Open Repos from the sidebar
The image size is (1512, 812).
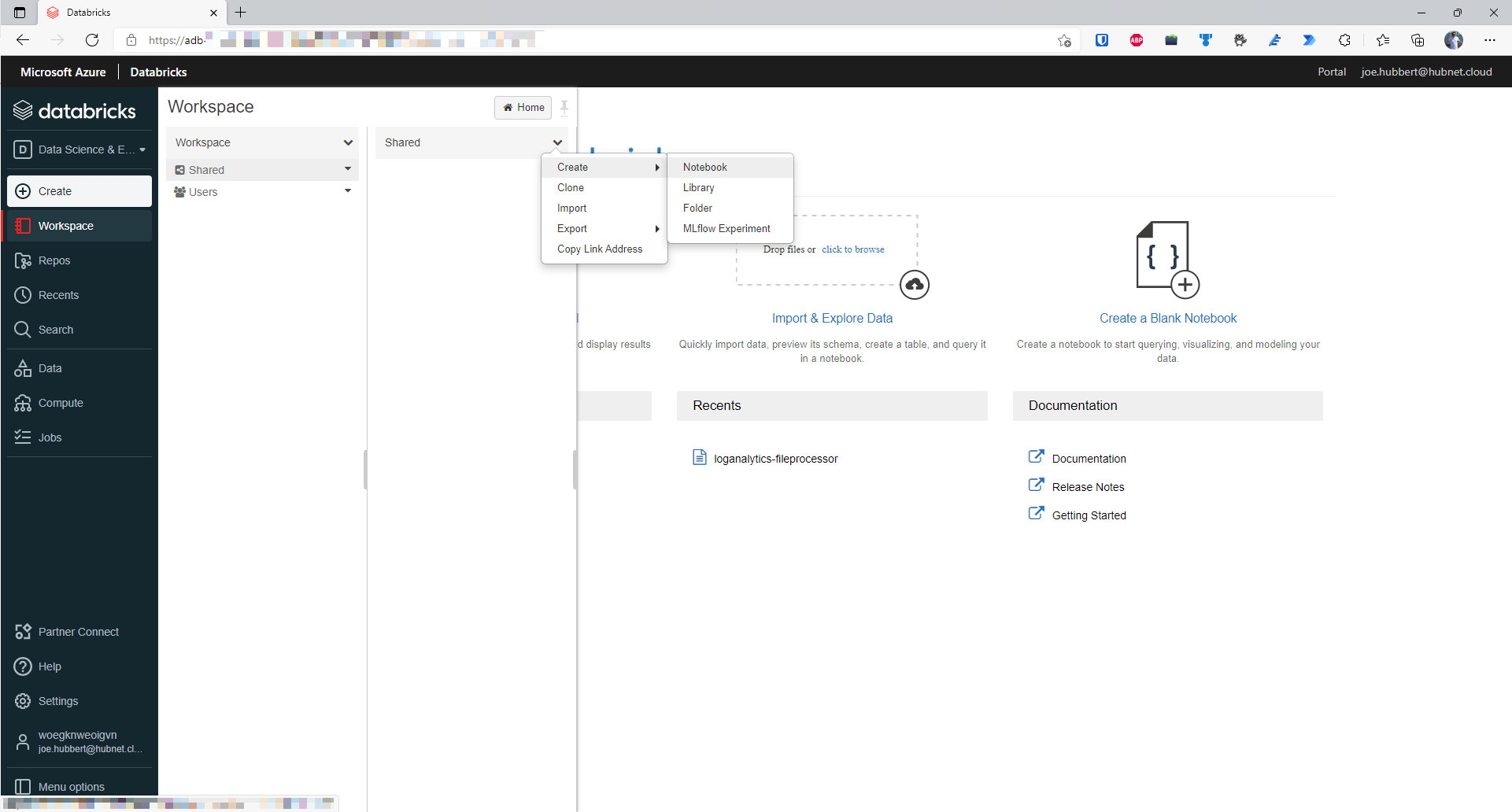(24, 260)
